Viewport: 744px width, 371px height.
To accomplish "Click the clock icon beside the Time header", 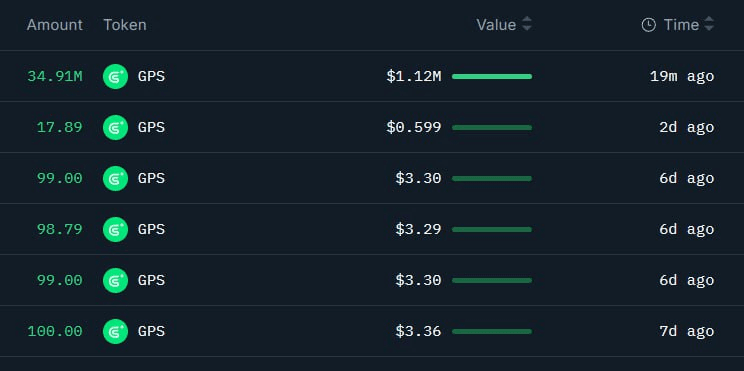I will pyautogui.click(x=649, y=25).
